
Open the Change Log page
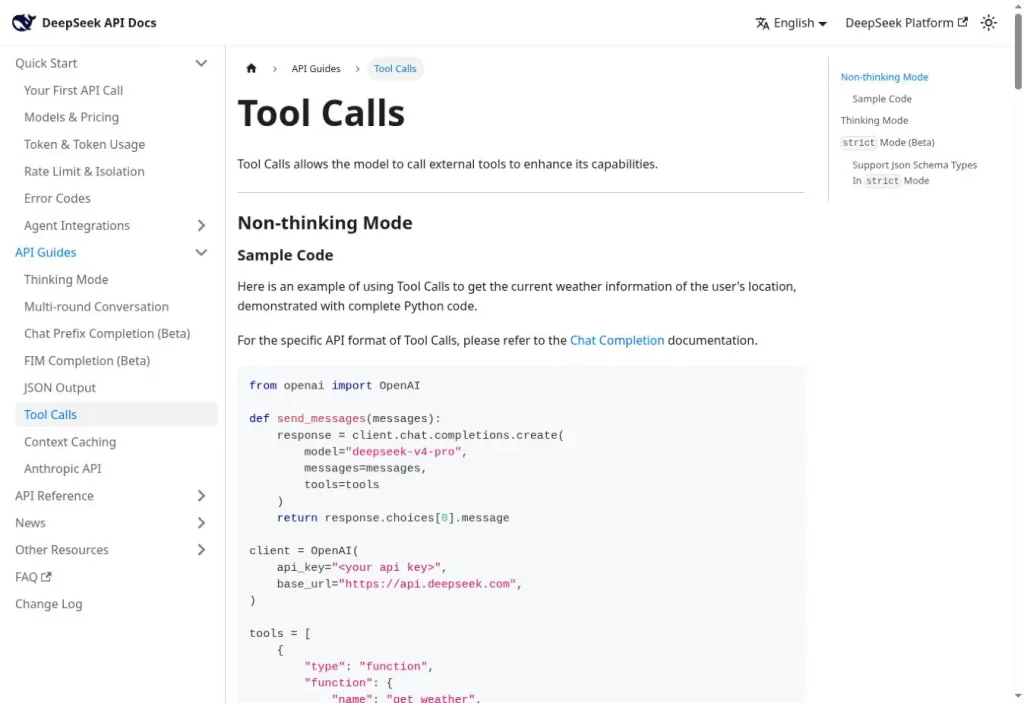49,604
